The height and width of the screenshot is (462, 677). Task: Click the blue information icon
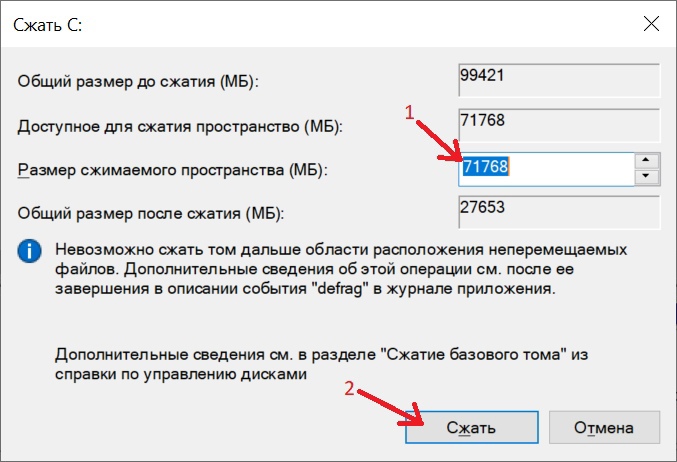click(29, 250)
